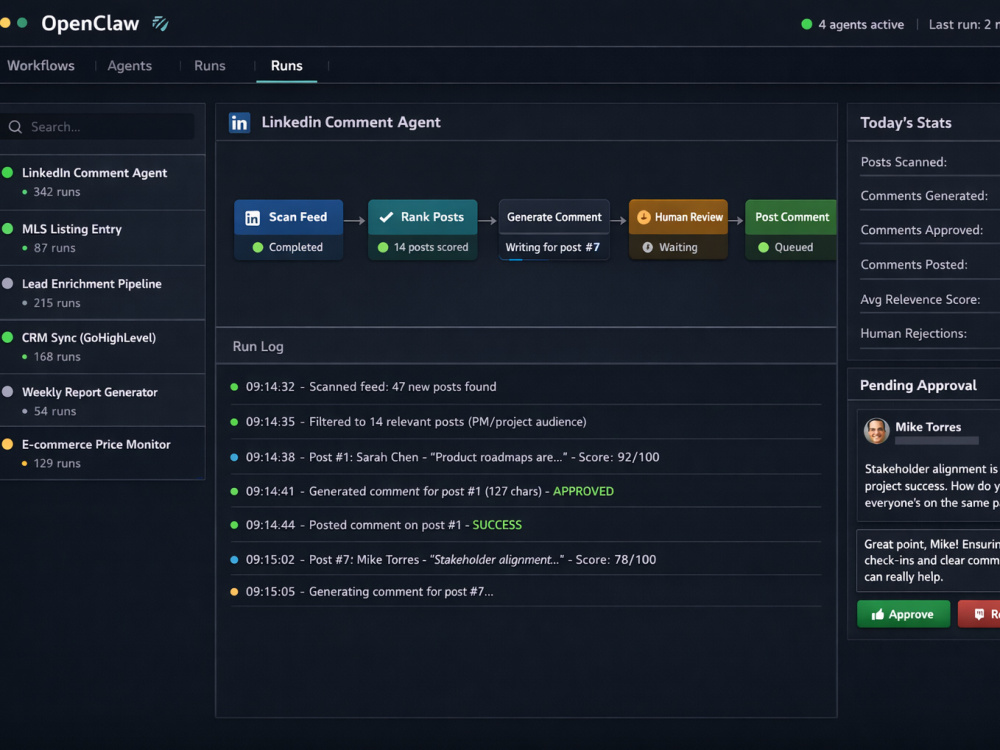Click the green SUCCESS status text
The width and height of the screenshot is (1000, 750).
click(497, 525)
